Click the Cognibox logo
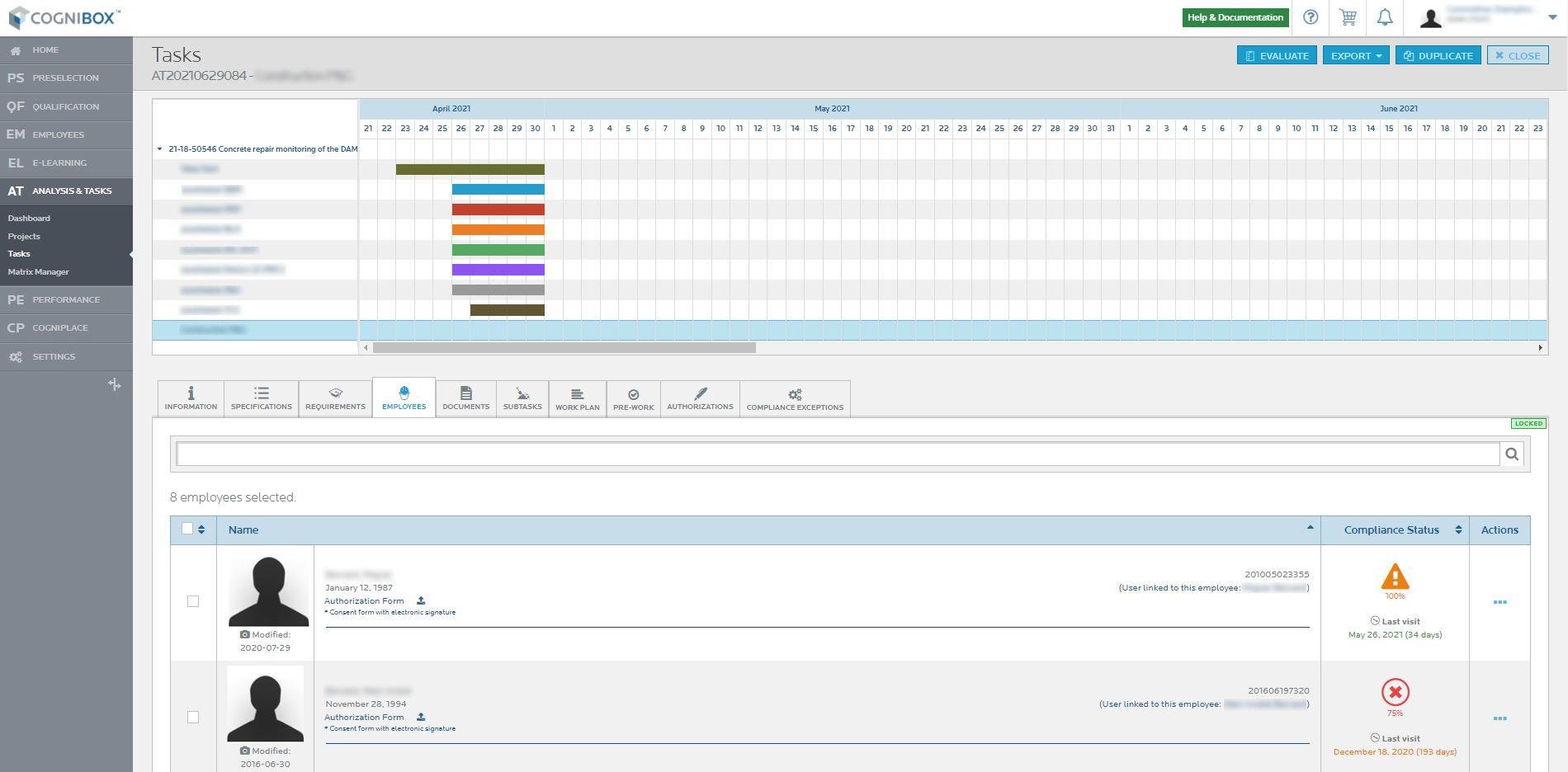The width and height of the screenshot is (1568, 772). 64,17
